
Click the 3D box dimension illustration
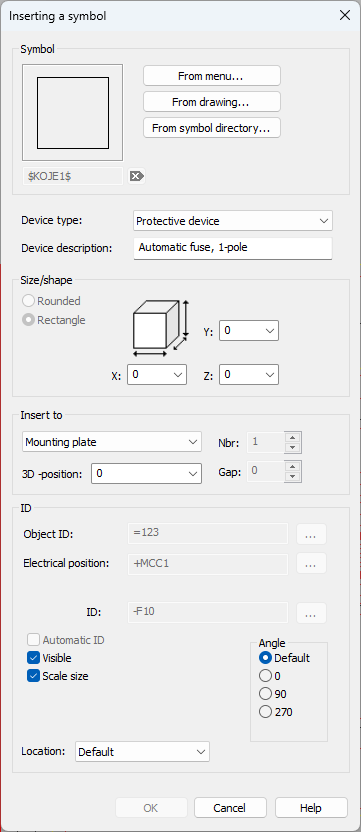[x=161, y=327]
